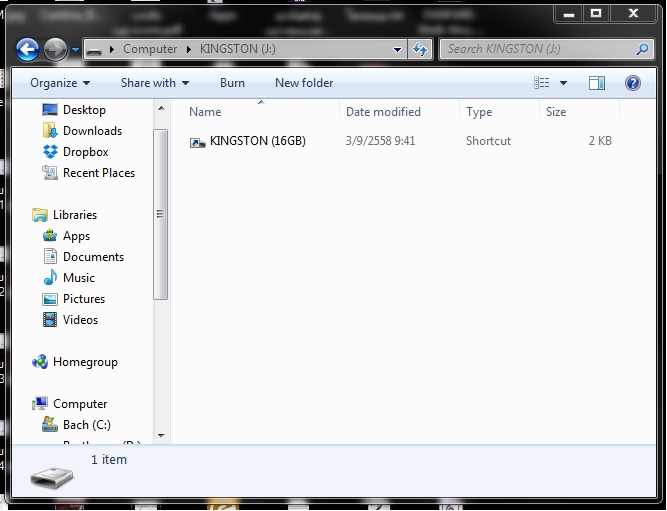The width and height of the screenshot is (667, 511).
Task: Select the KINGSTON (16GB) shortcut file
Action: (x=257, y=141)
